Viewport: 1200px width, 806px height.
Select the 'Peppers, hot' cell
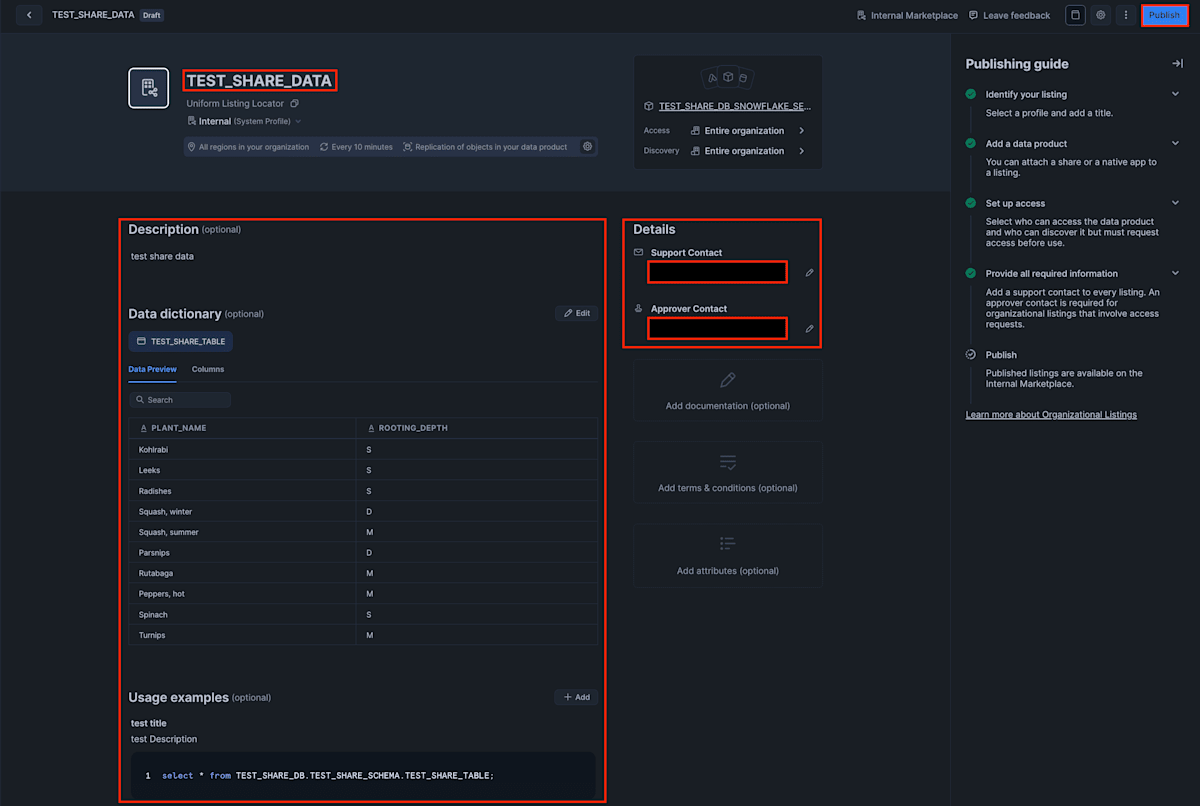click(x=242, y=594)
